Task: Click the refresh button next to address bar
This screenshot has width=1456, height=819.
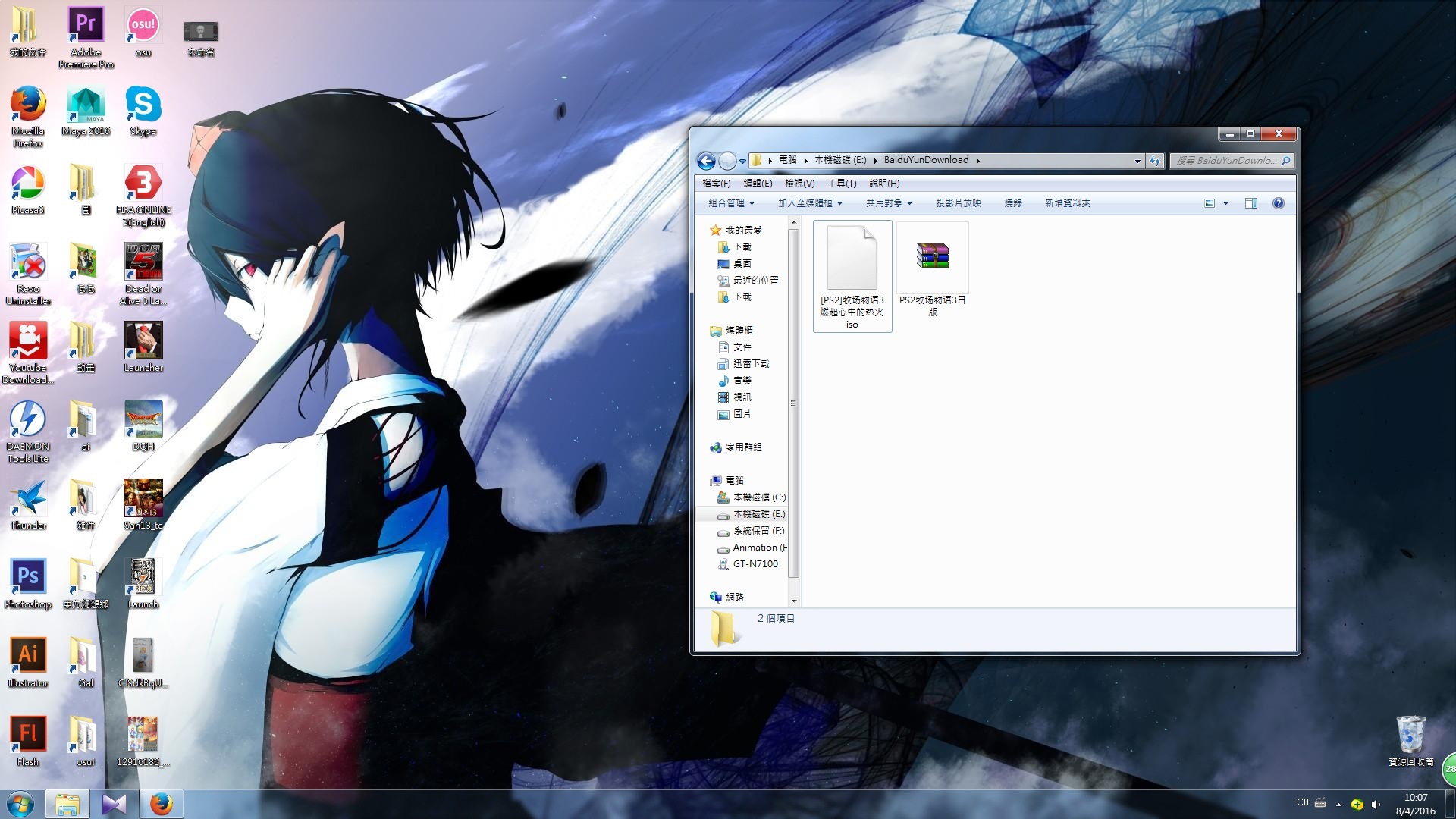Action: pos(1155,161)
